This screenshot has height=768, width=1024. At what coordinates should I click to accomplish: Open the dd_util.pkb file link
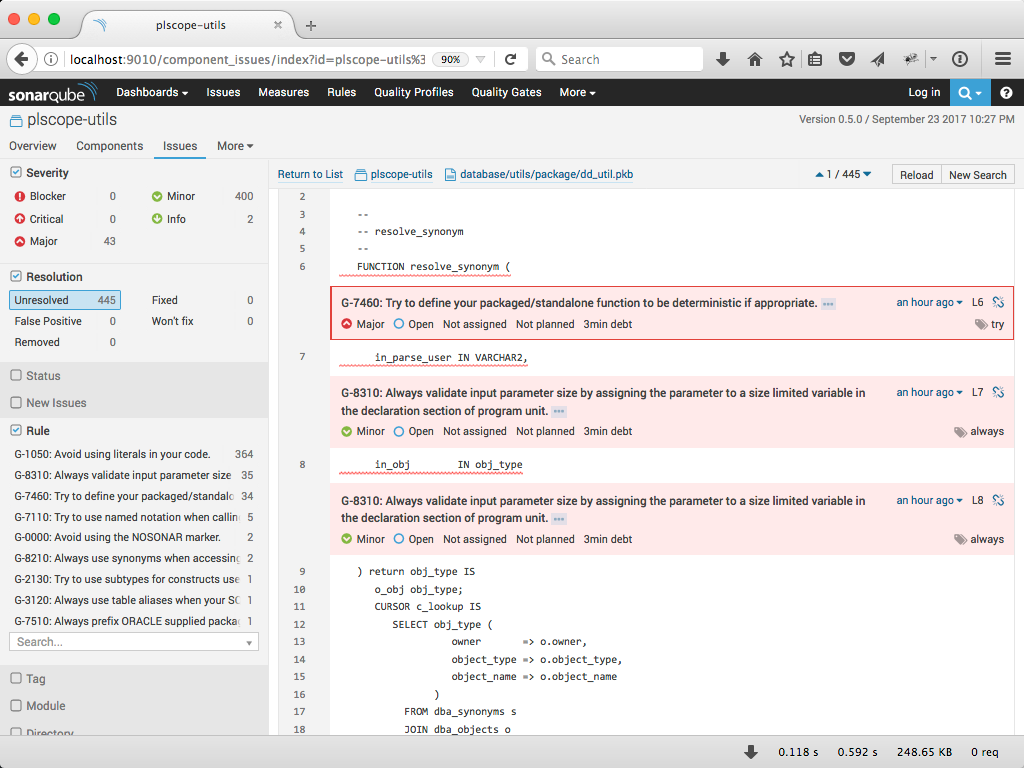coord(546,174)
